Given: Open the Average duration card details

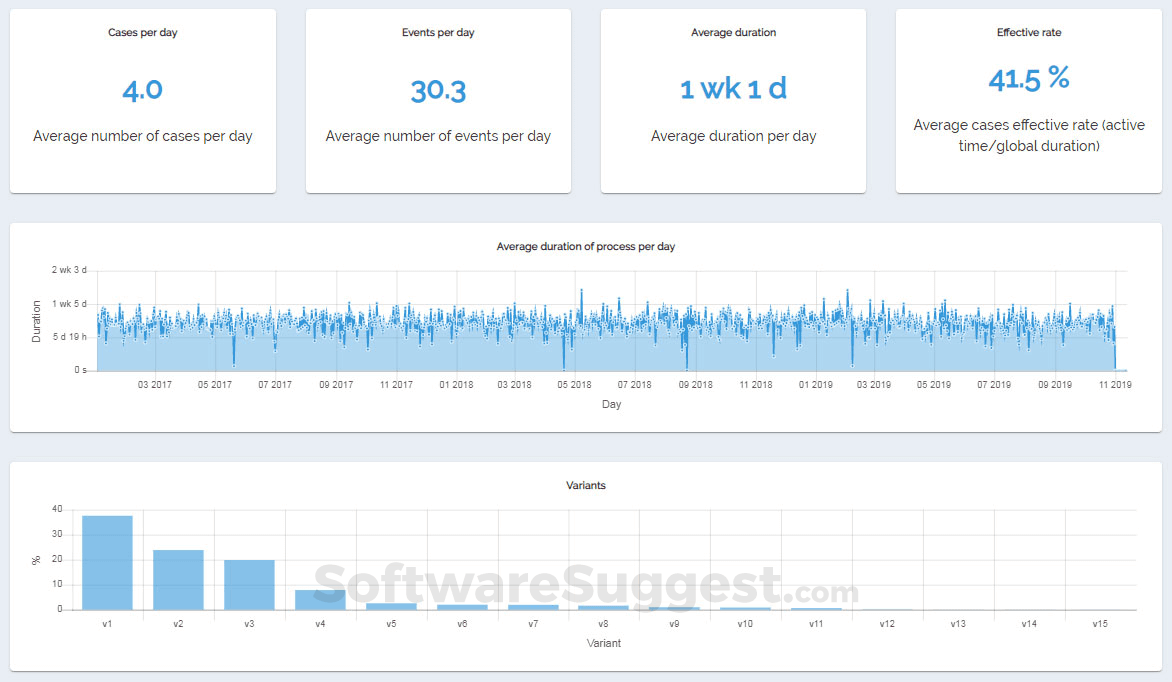Looking at the screenshot, I should coord(733,100).
